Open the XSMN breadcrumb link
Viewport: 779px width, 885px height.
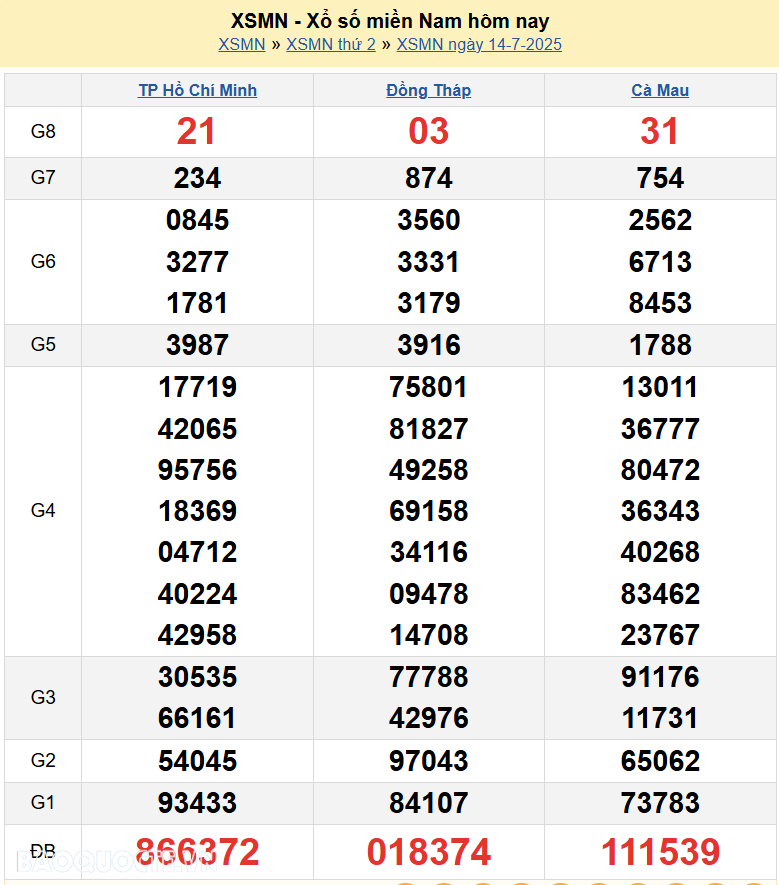[x=242, y=44]
